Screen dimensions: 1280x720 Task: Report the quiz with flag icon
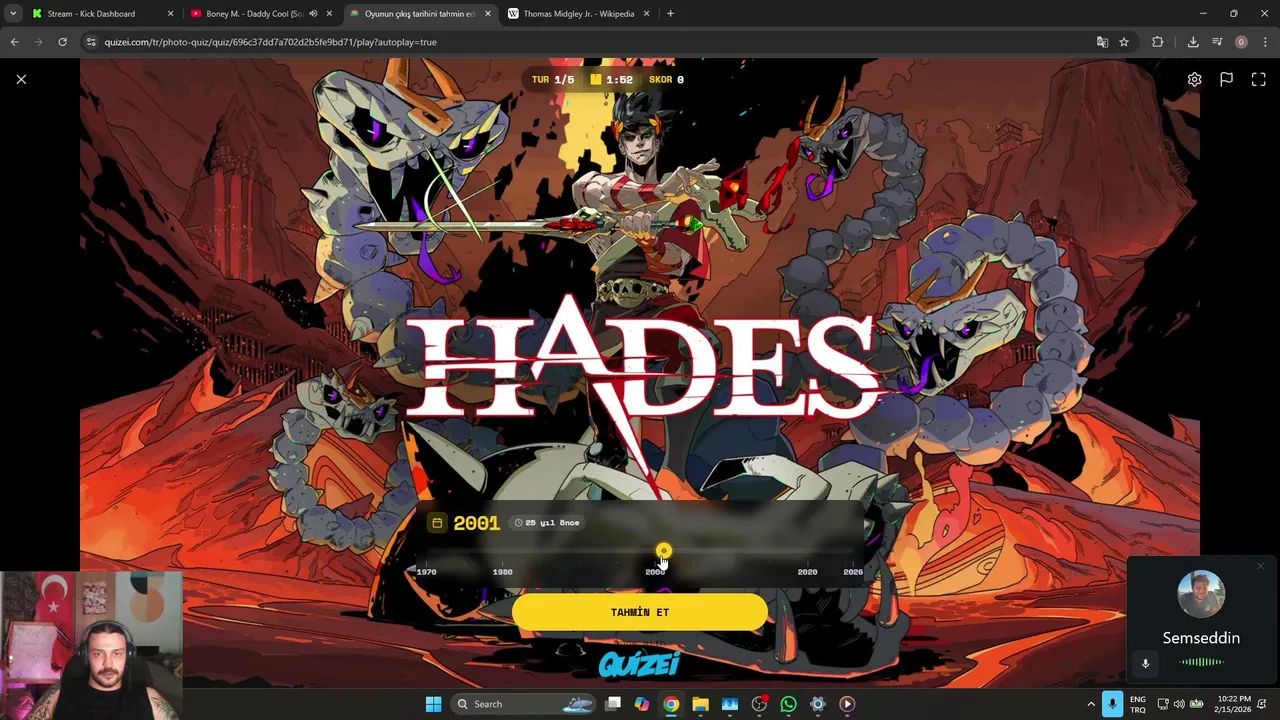1226,79
